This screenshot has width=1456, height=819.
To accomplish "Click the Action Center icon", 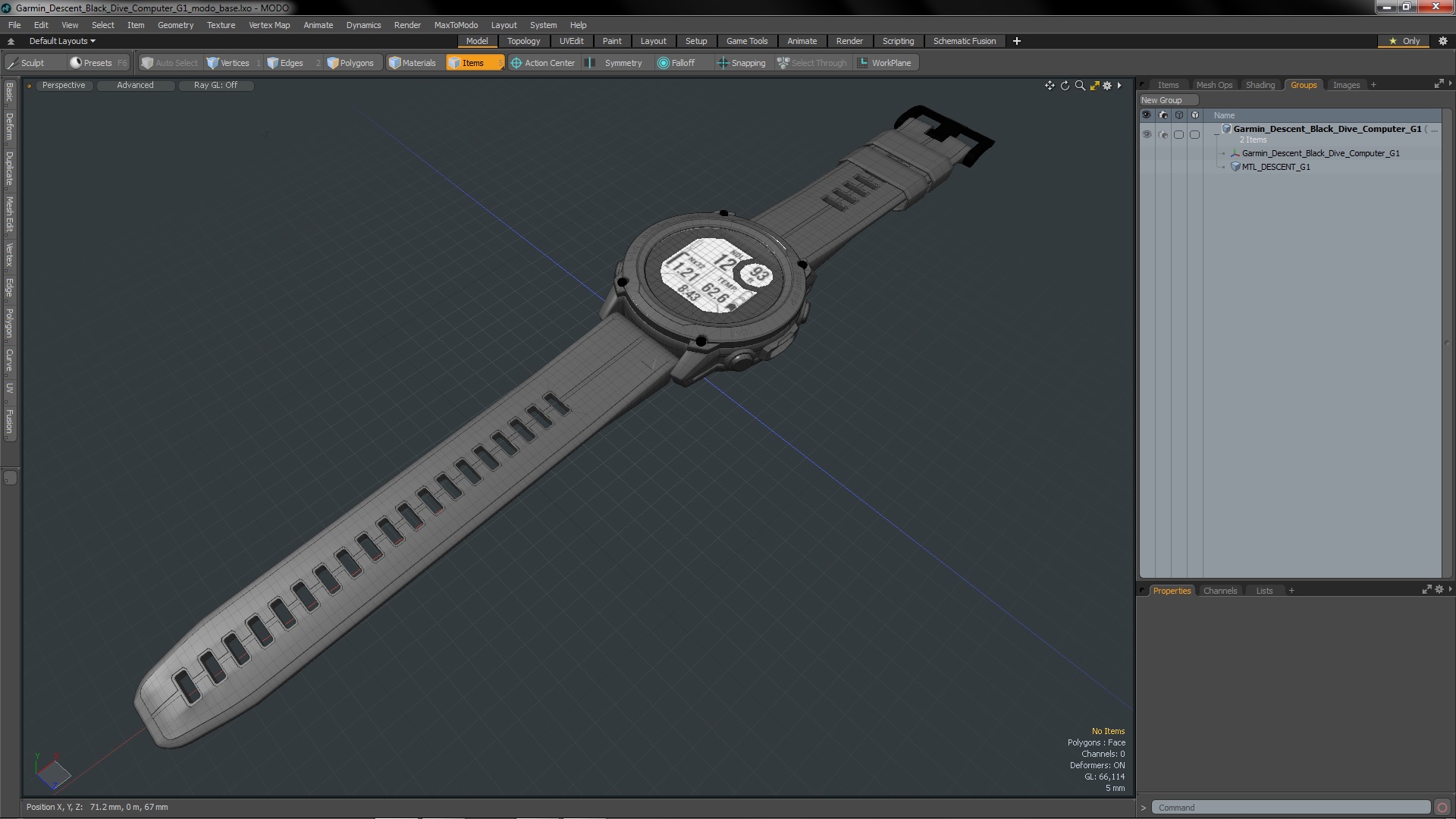I will coord(515,63).
